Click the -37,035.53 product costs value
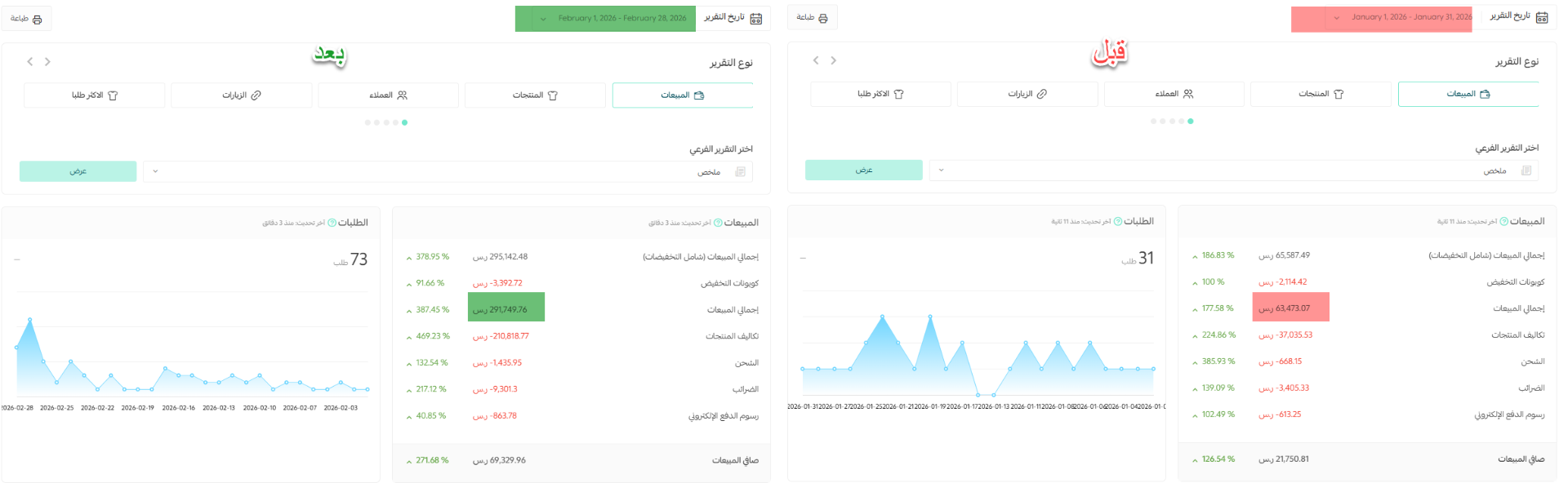1568x483 pixels. click(1285, 335)
